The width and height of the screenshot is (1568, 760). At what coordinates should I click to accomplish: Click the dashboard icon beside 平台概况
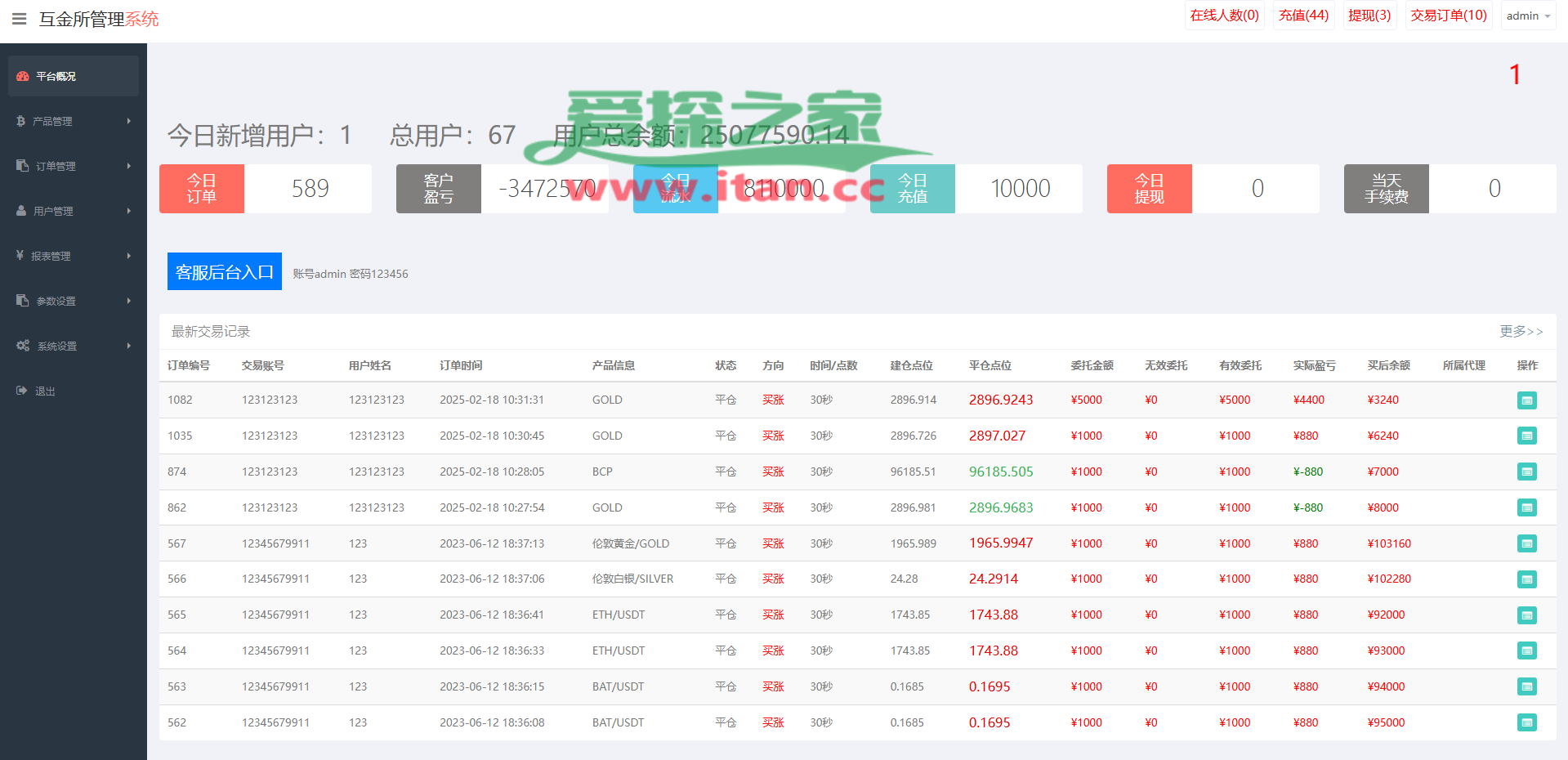click(x=23, y=76)
